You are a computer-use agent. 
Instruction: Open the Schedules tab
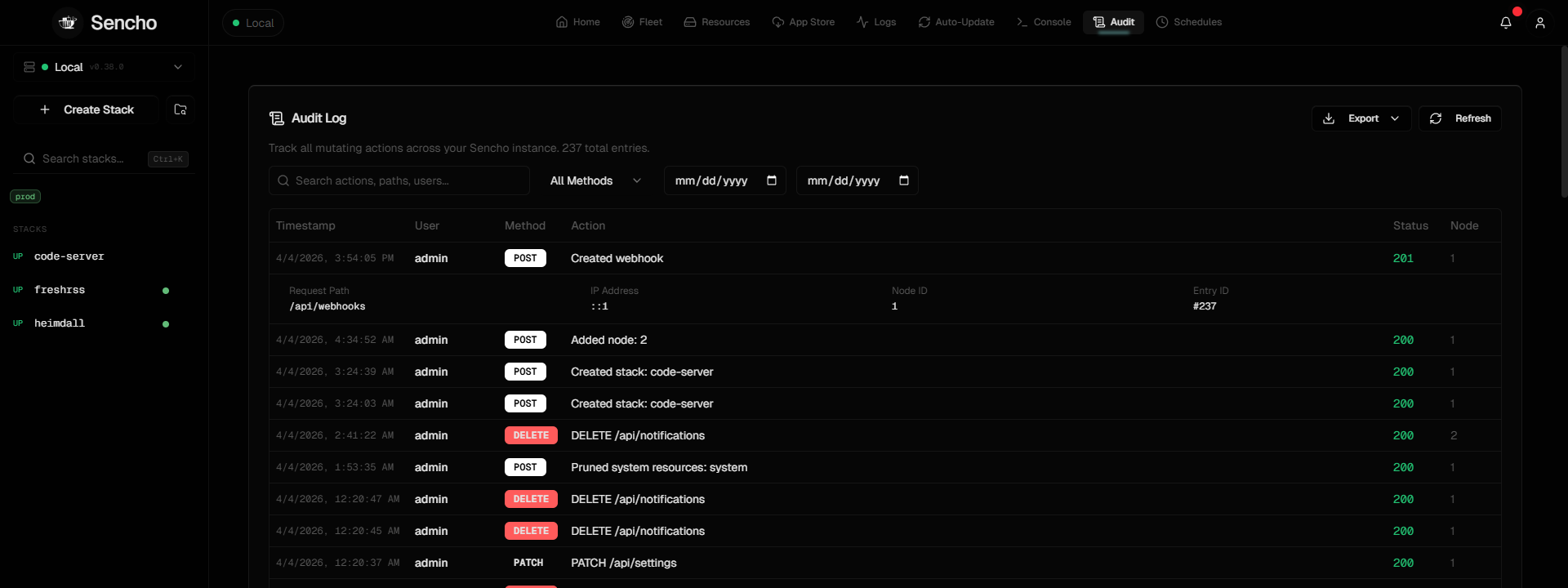tap(1189, 22)
